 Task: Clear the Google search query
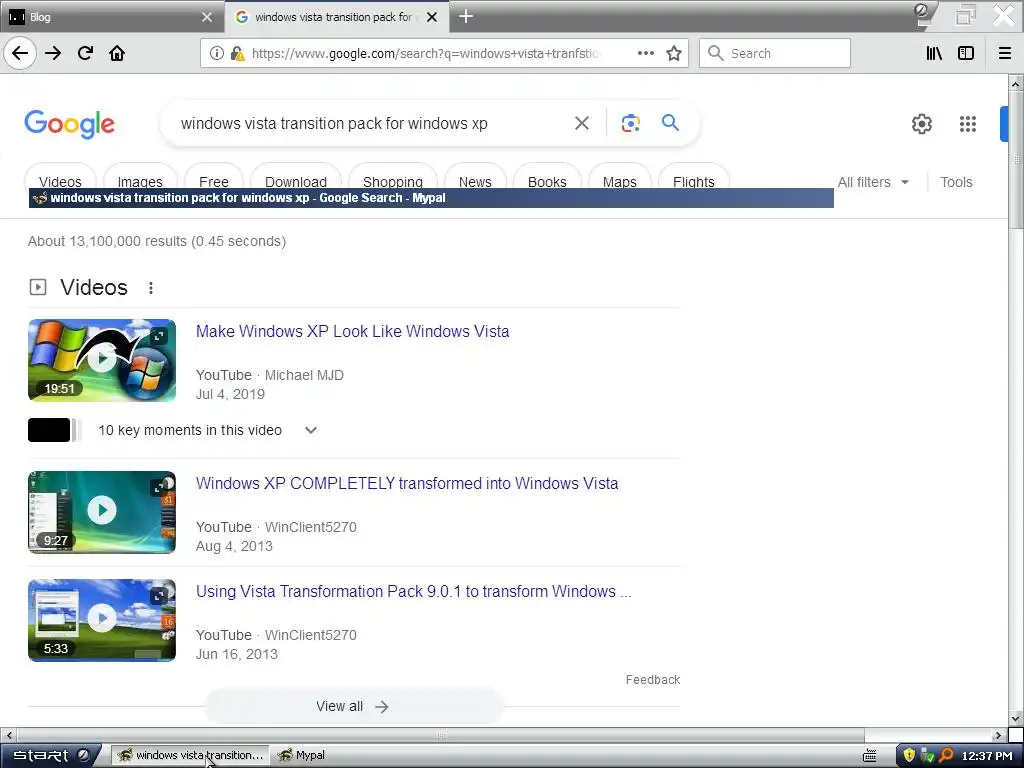click(x=582, y=123)
